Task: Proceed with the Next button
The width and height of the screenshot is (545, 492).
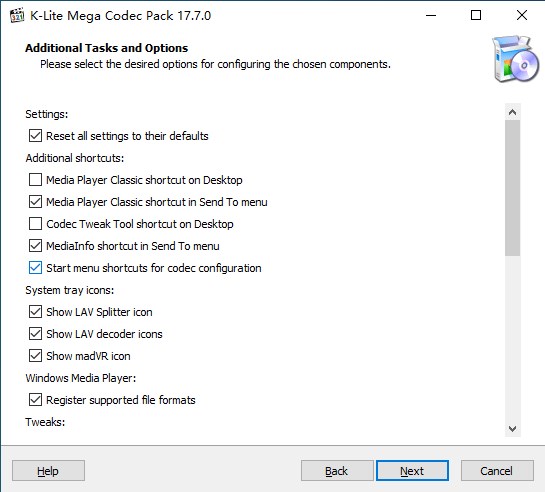Action: click(x=412, y=471)
